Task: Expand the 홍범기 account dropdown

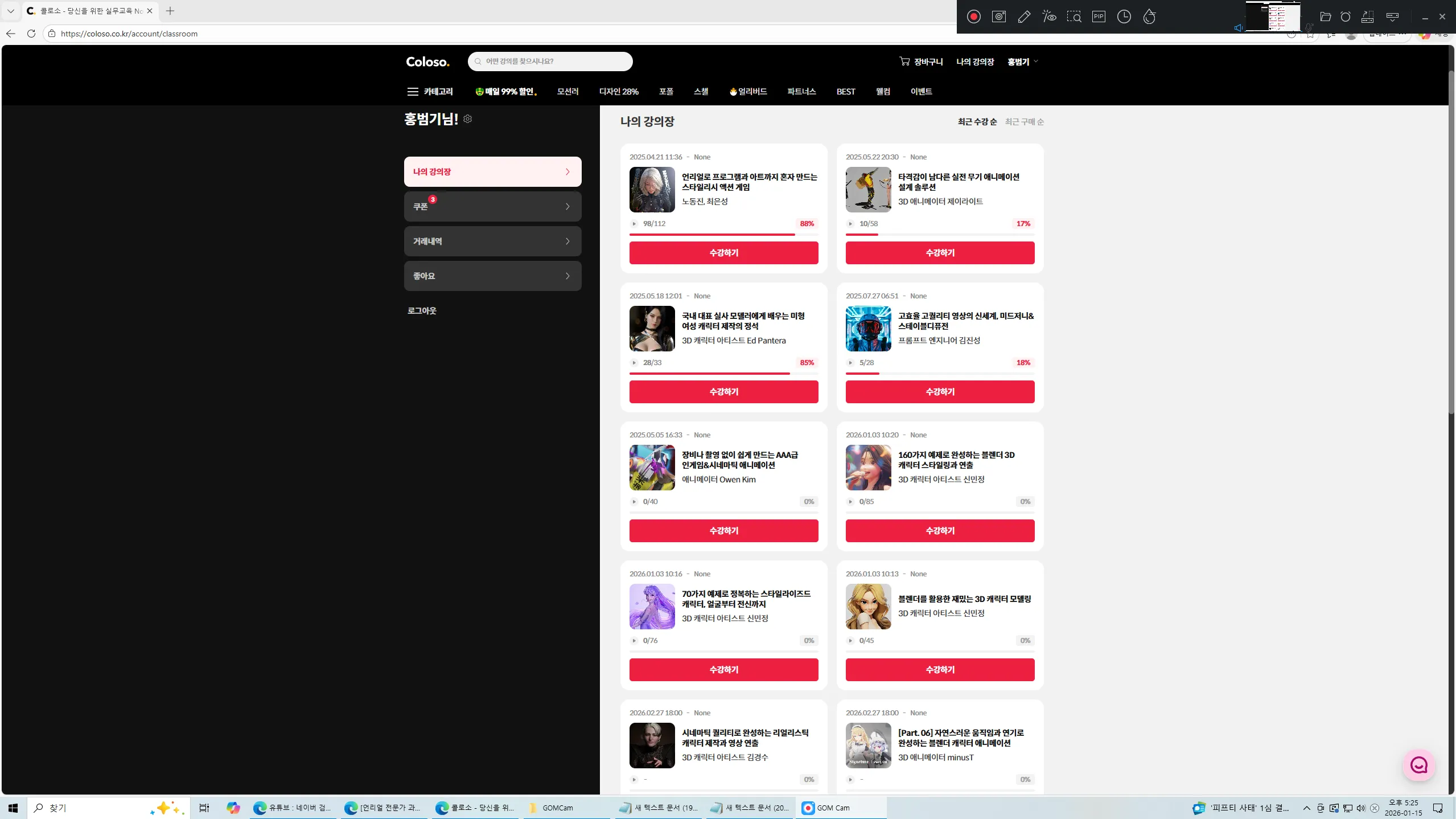Action: click(x=1022, y=62)
